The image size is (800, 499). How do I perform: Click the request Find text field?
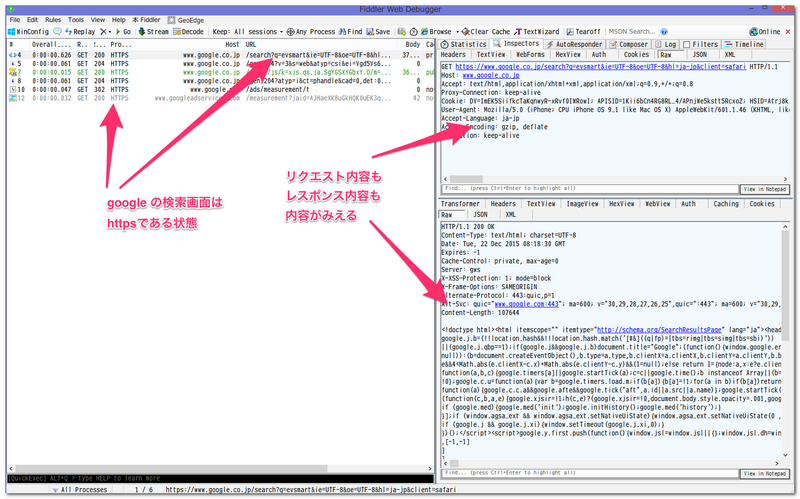tap(590, 189)
